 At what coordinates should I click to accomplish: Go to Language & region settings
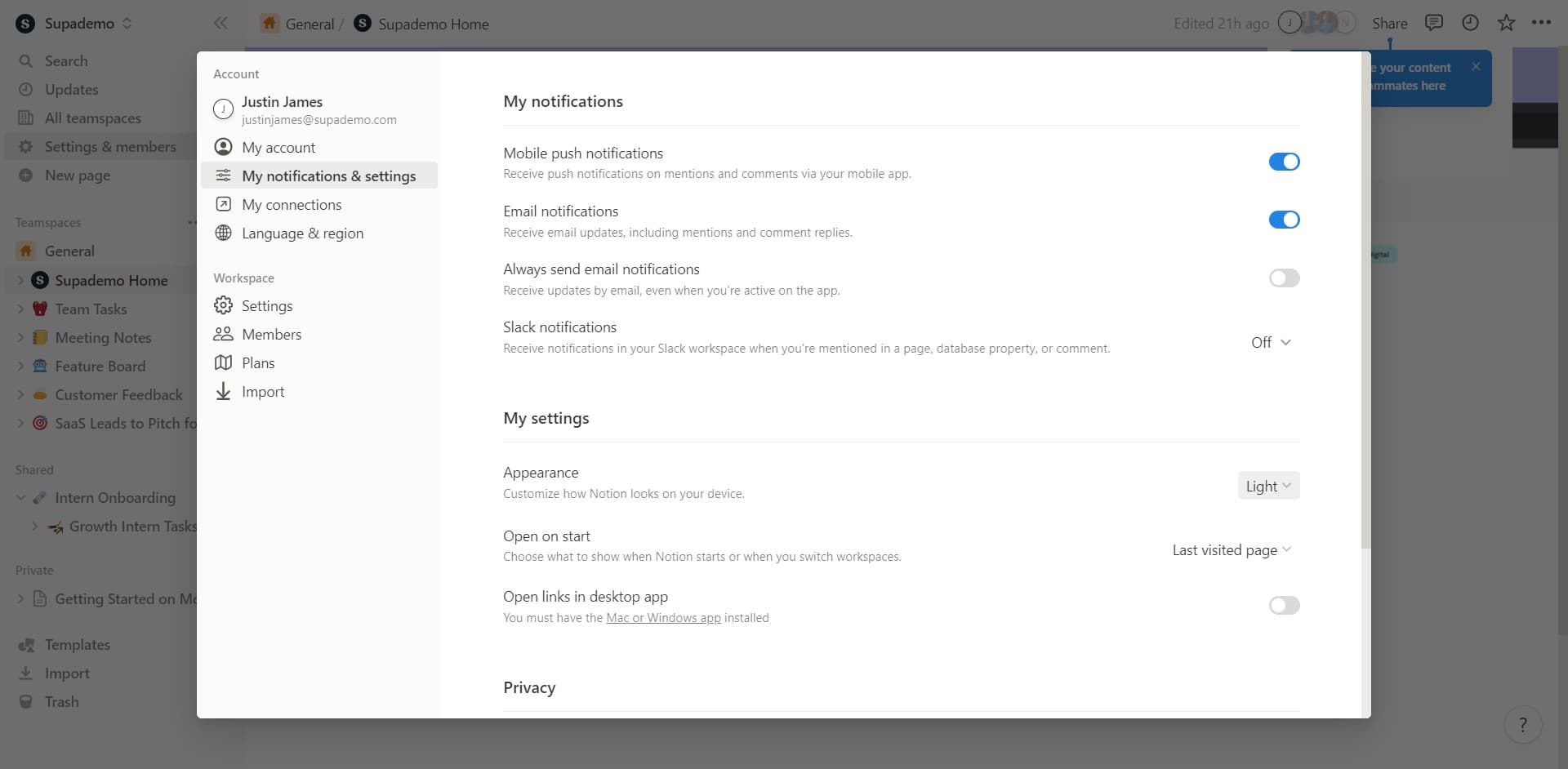[302, 233]
